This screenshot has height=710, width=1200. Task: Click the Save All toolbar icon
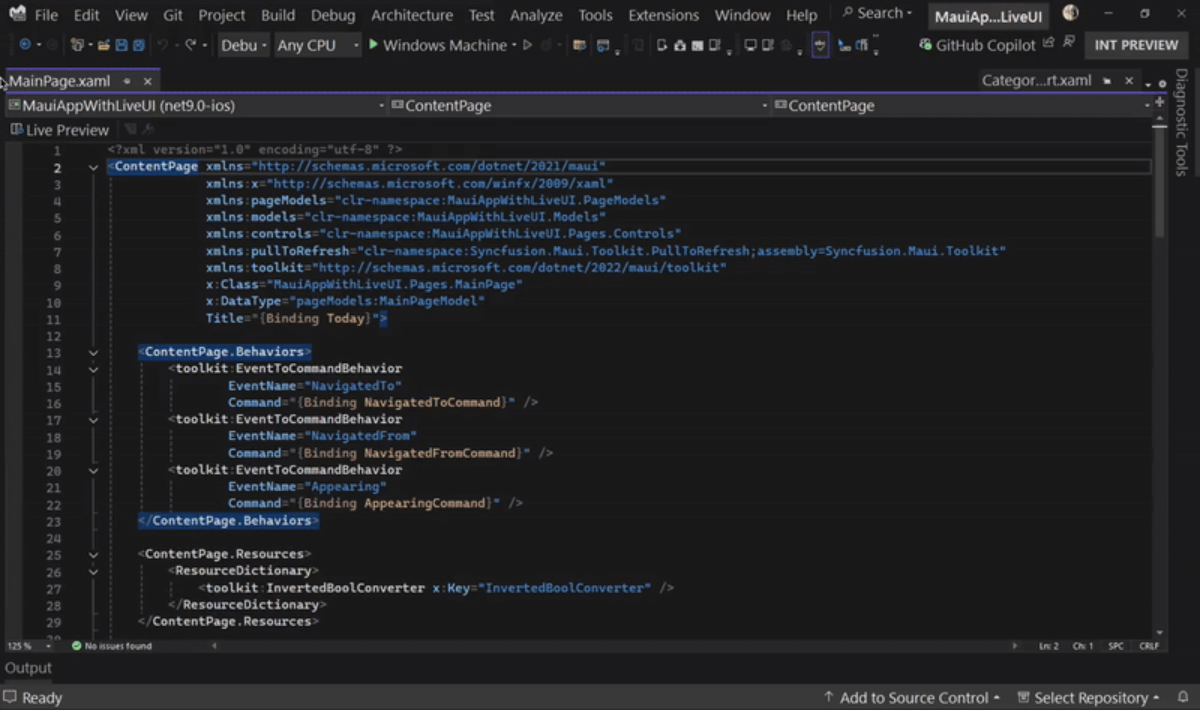(x=138, y=46)
